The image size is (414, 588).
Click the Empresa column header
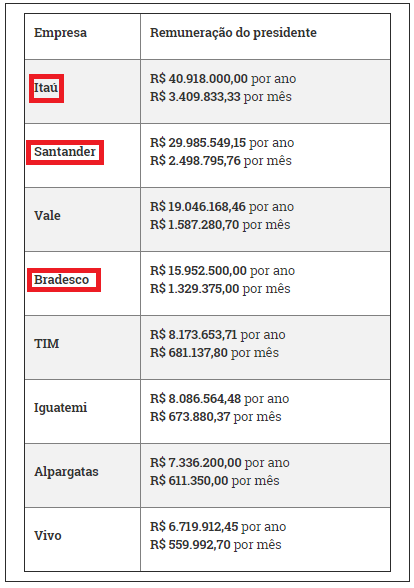tap(60, 33)
